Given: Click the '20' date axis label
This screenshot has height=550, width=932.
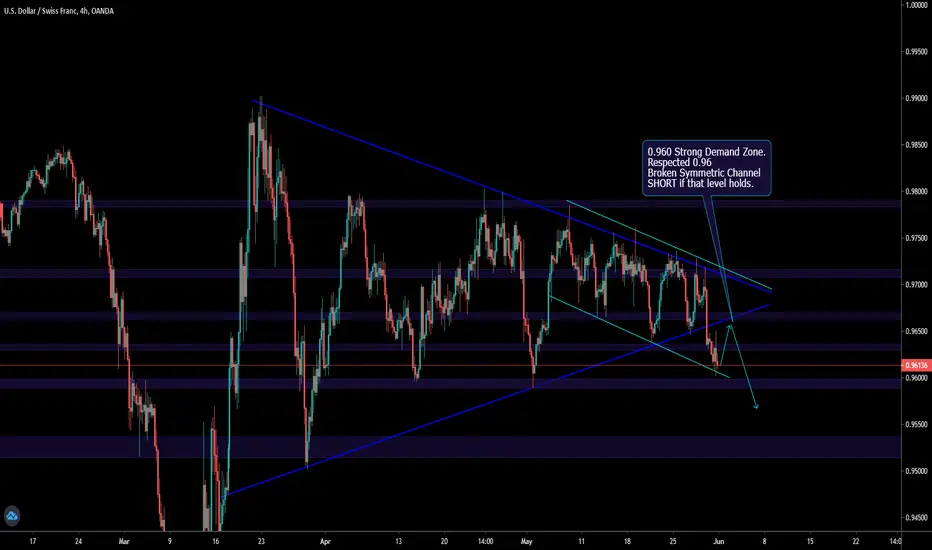Looking at the screenshot, I should (x=444, y=541).
